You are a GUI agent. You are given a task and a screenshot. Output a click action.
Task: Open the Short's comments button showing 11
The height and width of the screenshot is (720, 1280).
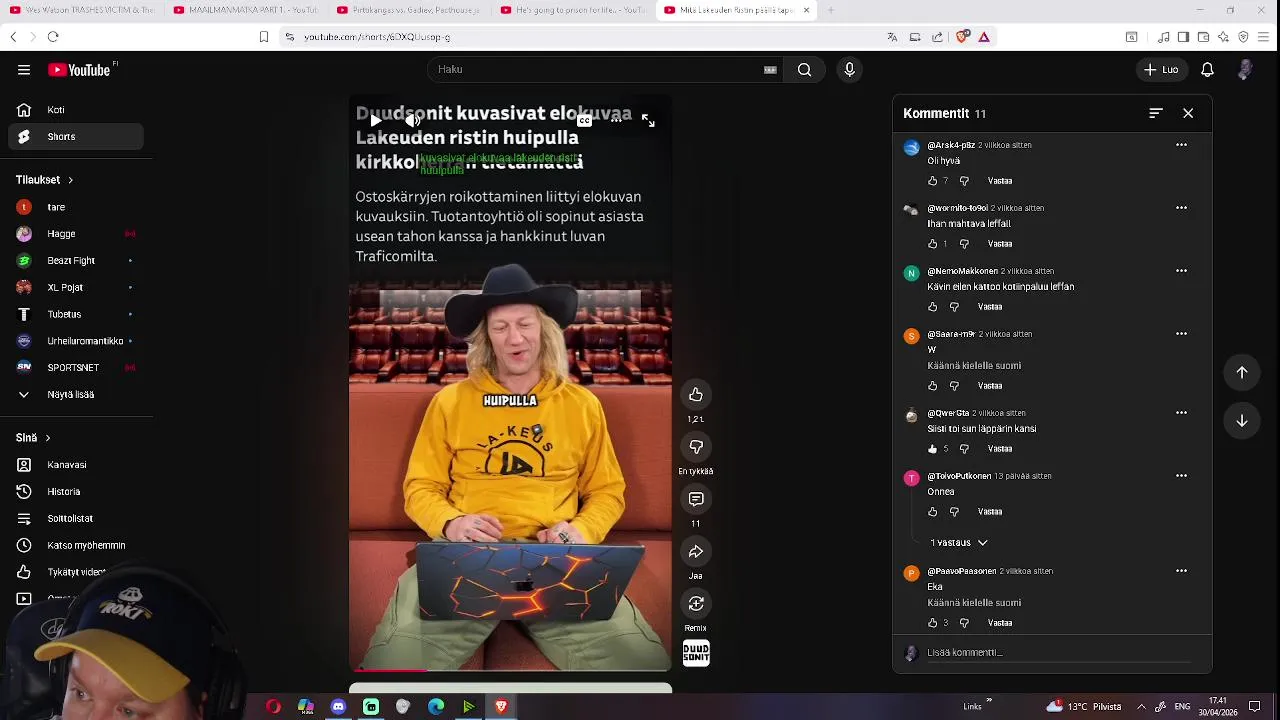tap(696, 499)
